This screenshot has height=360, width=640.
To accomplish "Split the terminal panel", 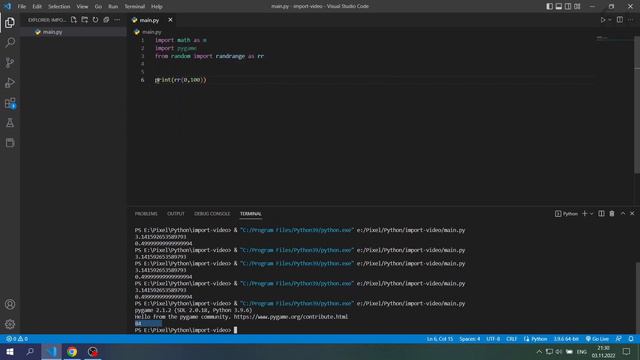I will [x=601, y=213].
